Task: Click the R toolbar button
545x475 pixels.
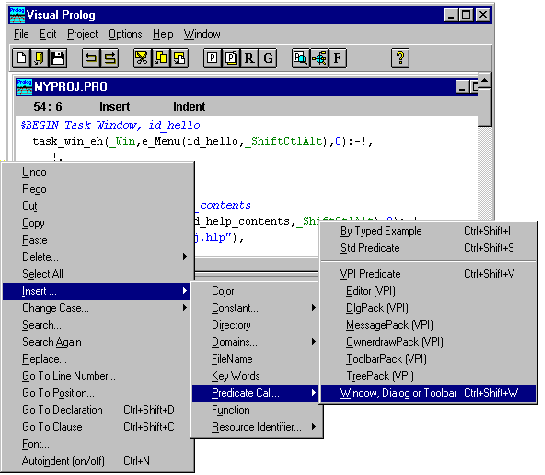Action: point(249,58)
